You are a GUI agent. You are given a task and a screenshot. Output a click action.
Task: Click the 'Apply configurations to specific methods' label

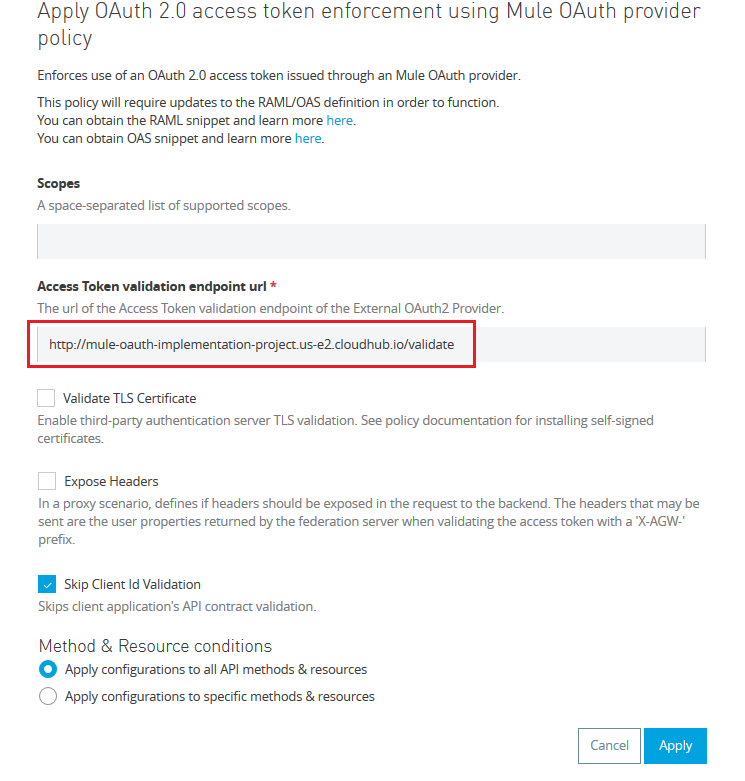(x=220, y=696)
